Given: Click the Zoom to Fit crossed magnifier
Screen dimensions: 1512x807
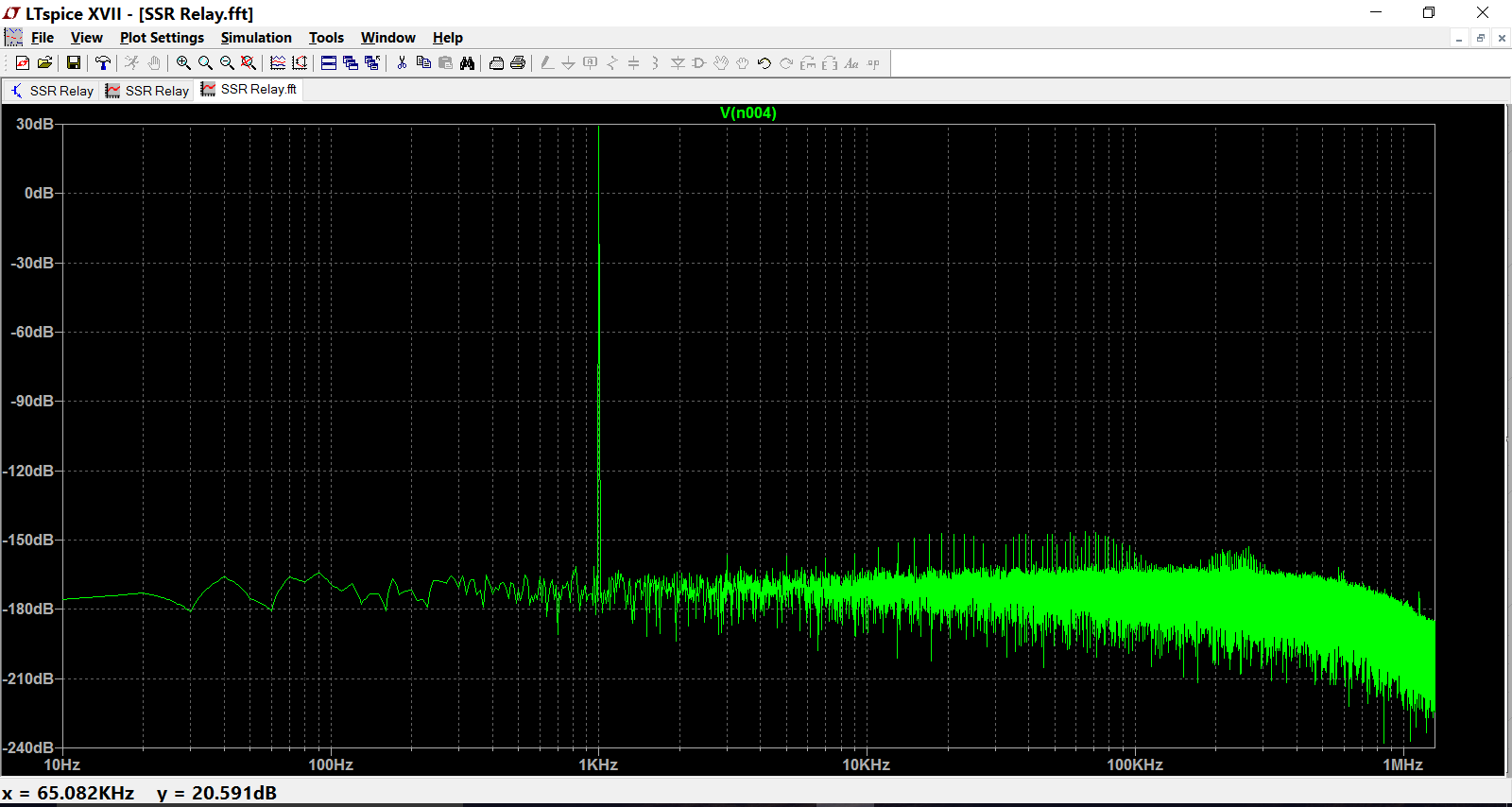Looking at the screenshot, I should (x=249, y=63).
